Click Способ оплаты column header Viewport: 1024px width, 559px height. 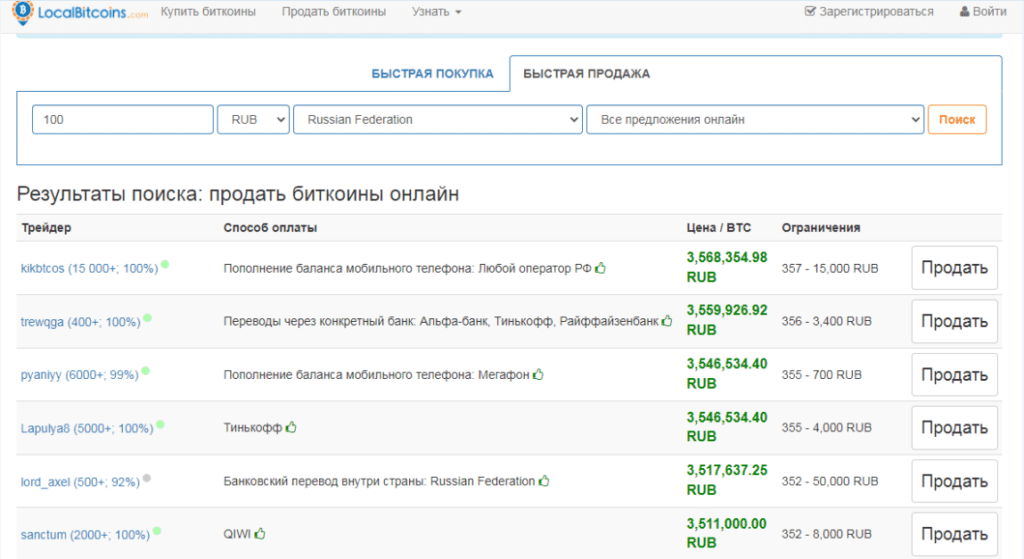coord(270,228)
